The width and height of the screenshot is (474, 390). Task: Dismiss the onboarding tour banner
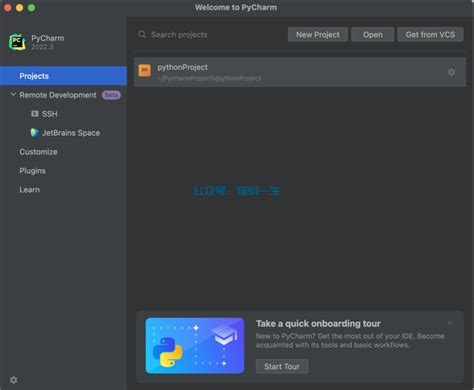pos(450,323)
